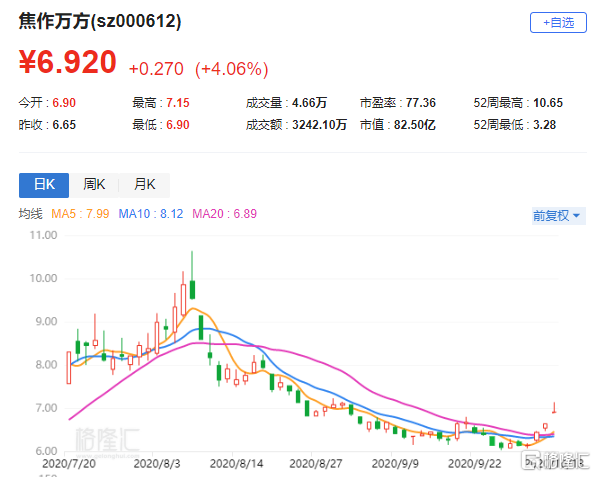Click the MA10 : 8.12 legend label
This screenshot has height=477, width=596.
(151, 214)
